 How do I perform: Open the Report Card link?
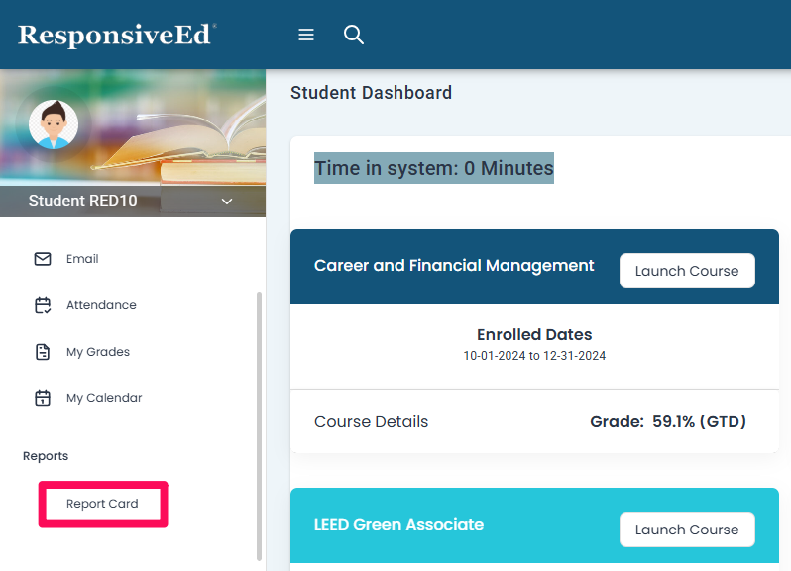pos(102,504)
